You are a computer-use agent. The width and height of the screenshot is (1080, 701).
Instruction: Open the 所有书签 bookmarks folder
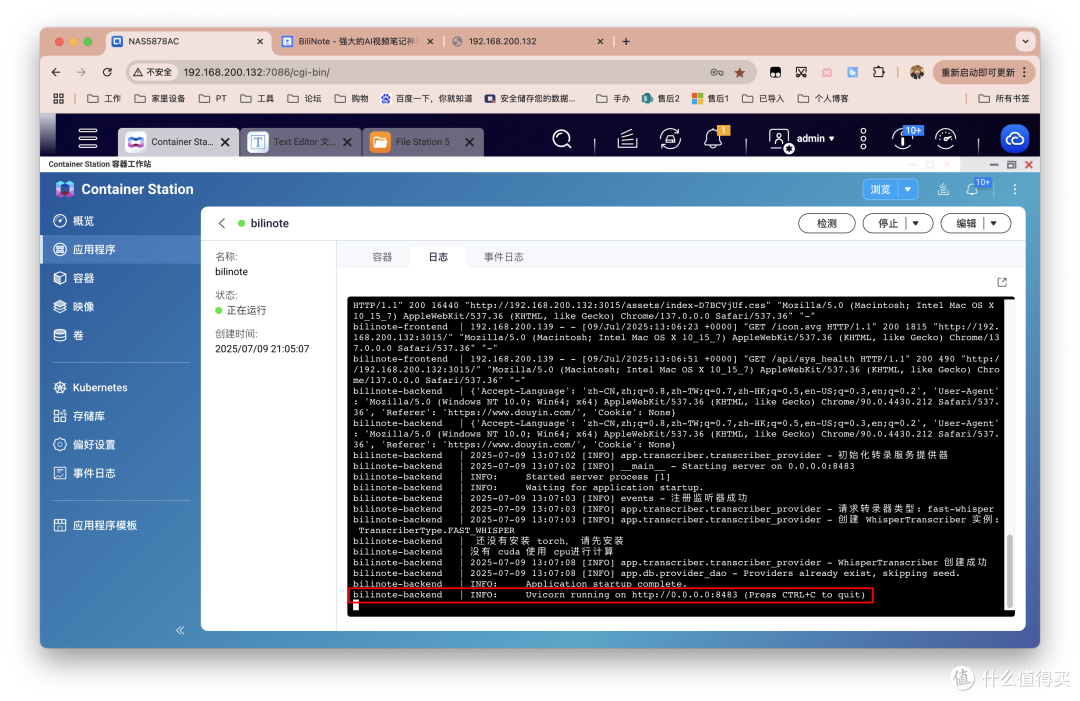1004,98
